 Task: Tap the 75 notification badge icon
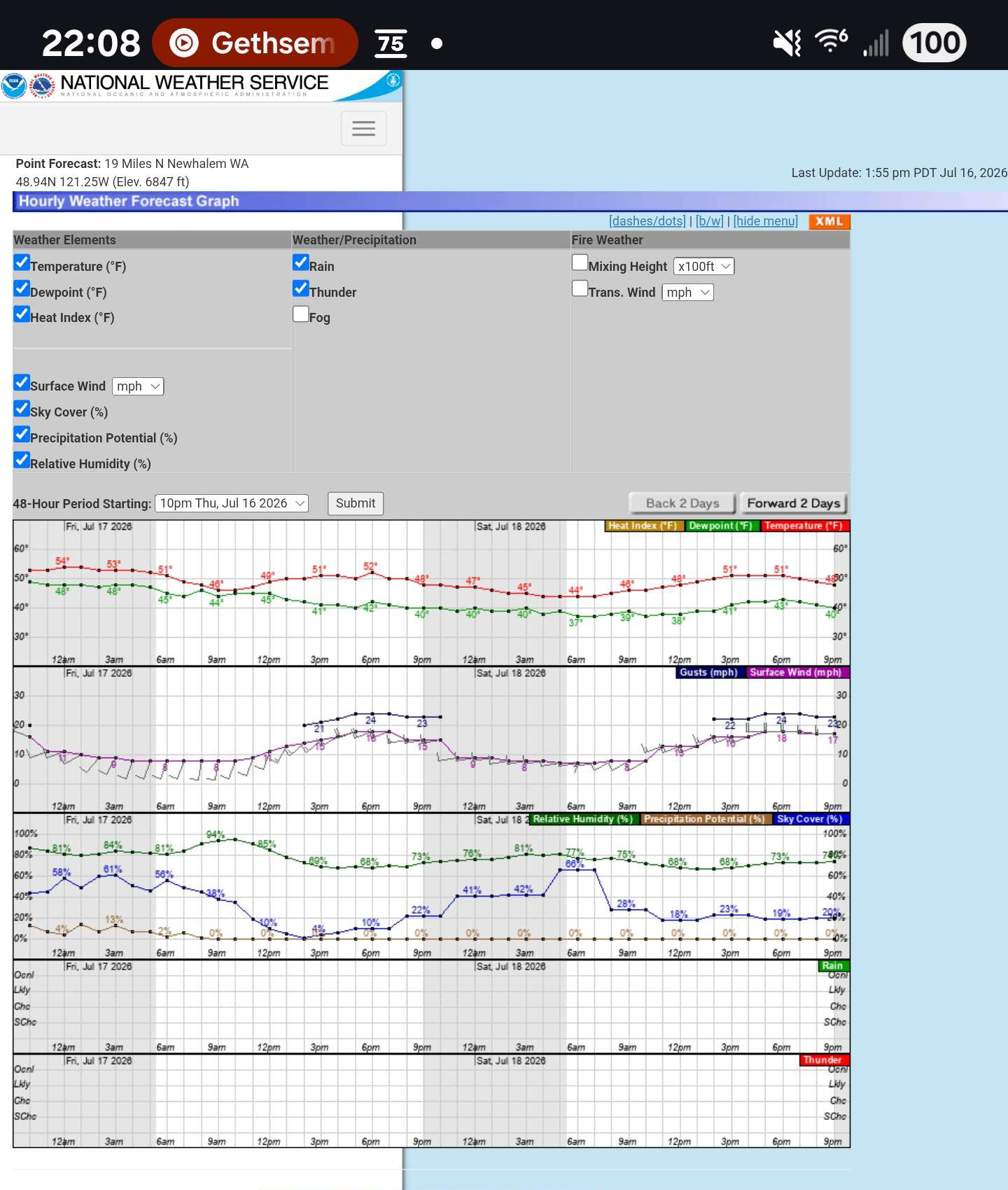point(391,43)
